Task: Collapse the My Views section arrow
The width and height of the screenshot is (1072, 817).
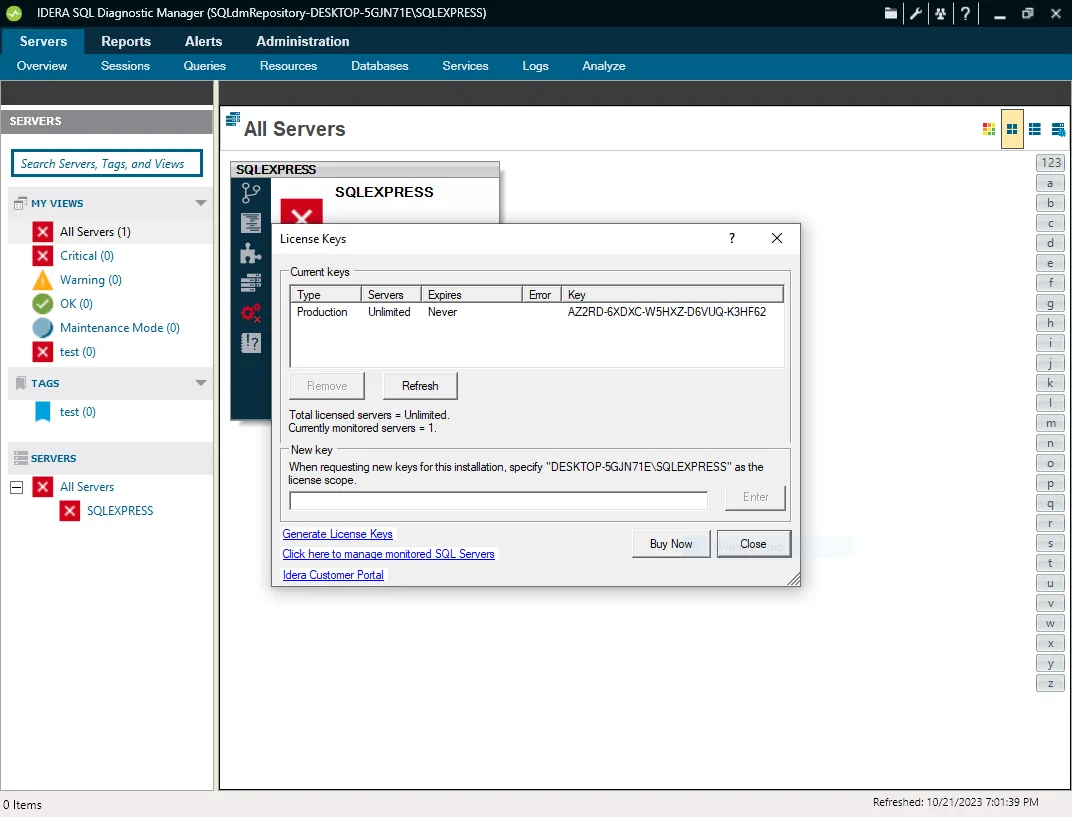Action: tap(200, 203)
